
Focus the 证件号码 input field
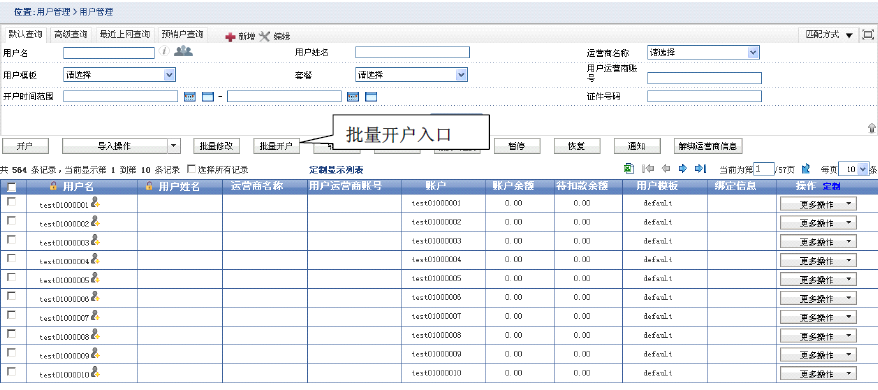pos(704,96)
